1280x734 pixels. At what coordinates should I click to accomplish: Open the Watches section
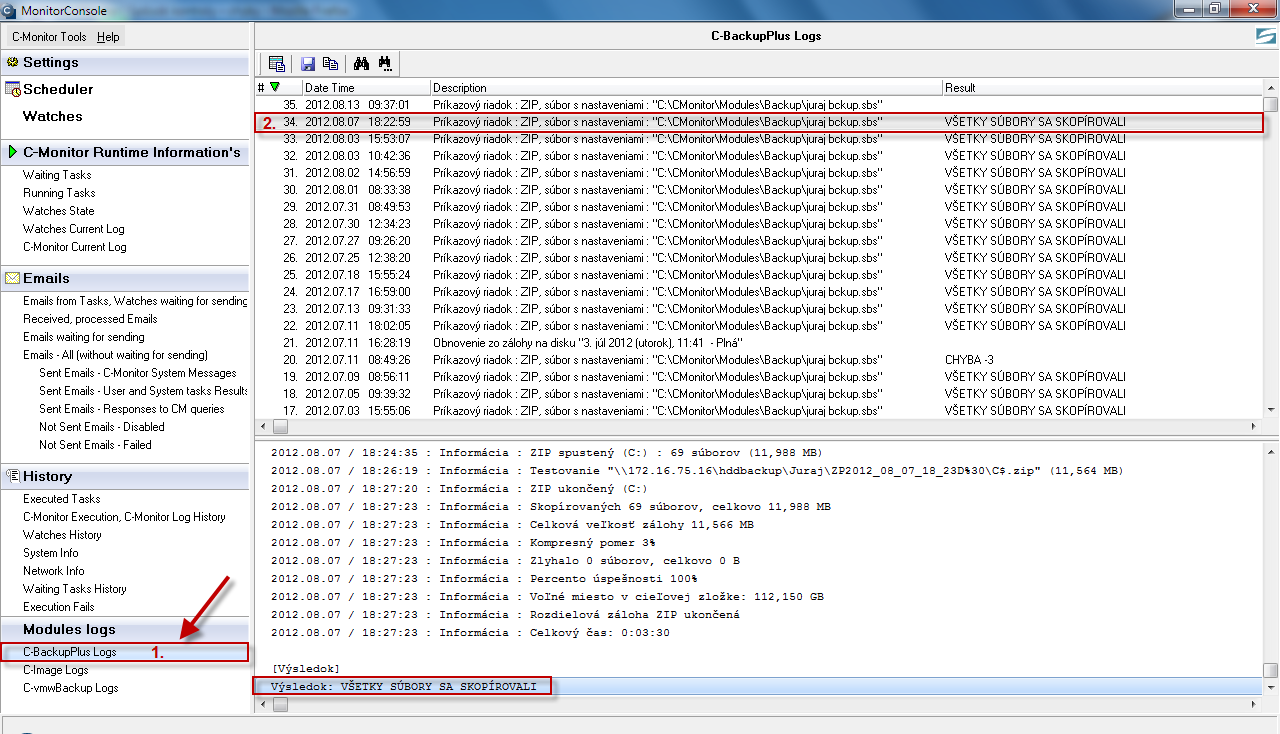click(x=53, y=116)
